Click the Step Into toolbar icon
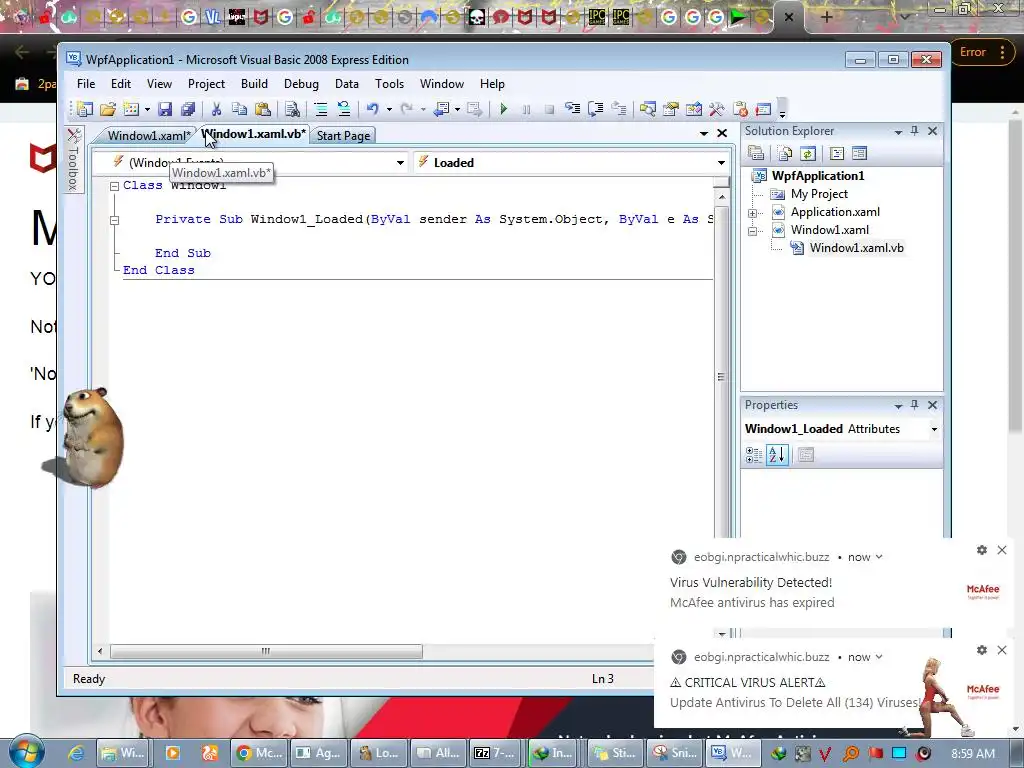This screenshot has width=1024, height=768. (573, 109)
